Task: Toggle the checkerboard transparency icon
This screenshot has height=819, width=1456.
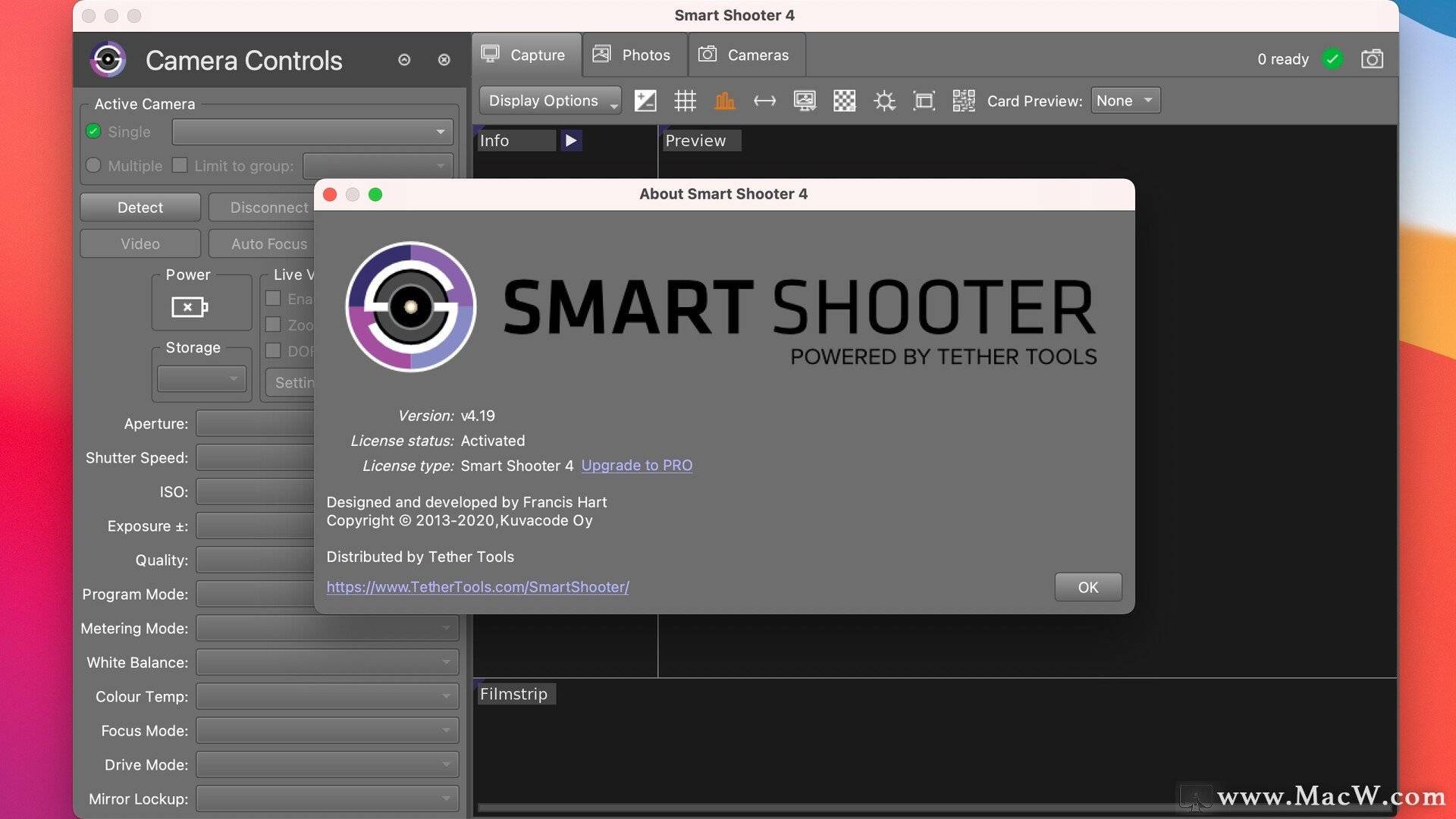Action: (x=844, y=101)
